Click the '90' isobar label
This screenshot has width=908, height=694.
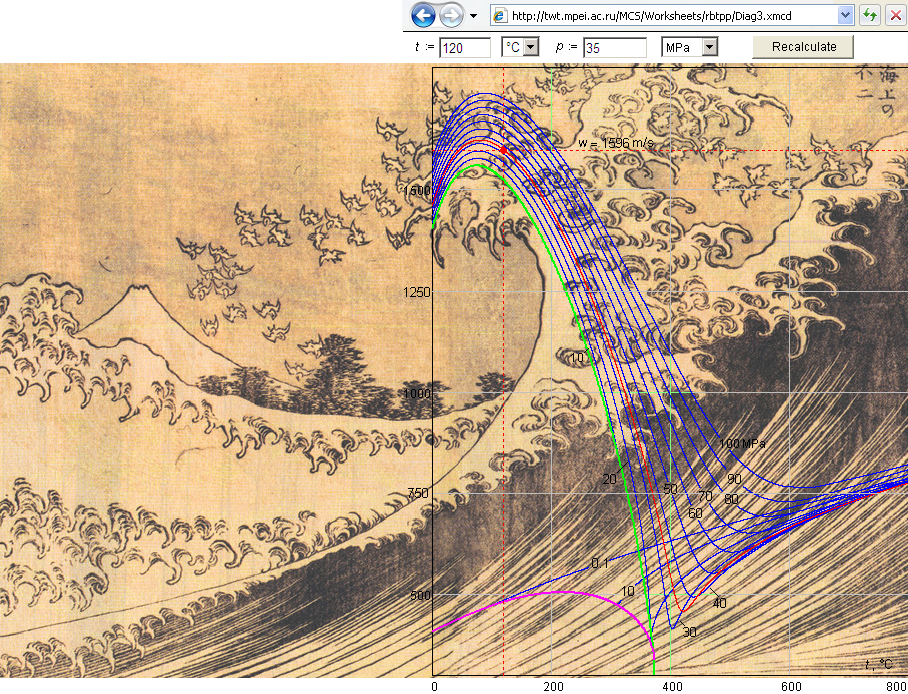point(734,479)
